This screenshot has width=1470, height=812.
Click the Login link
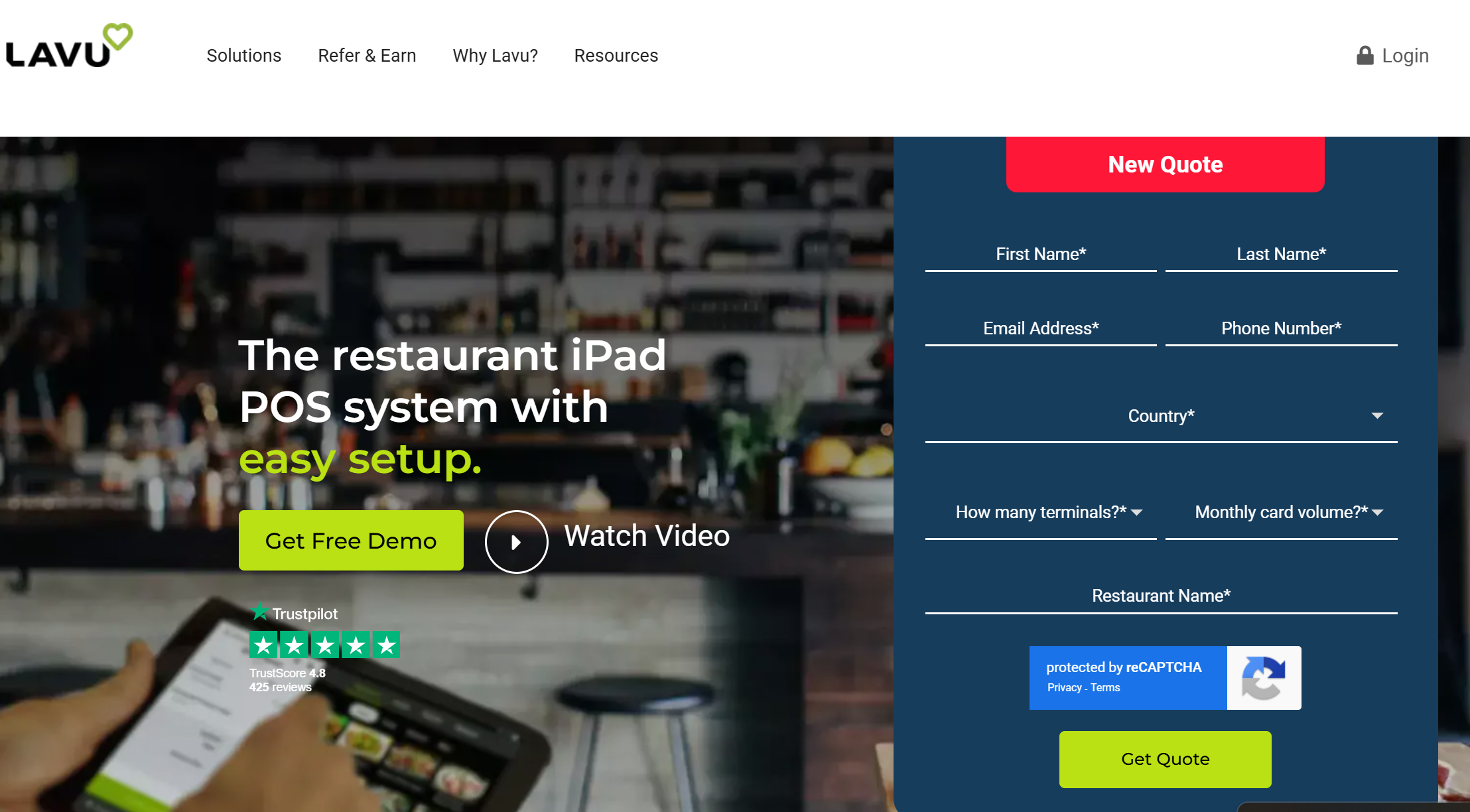(1405, 56)
